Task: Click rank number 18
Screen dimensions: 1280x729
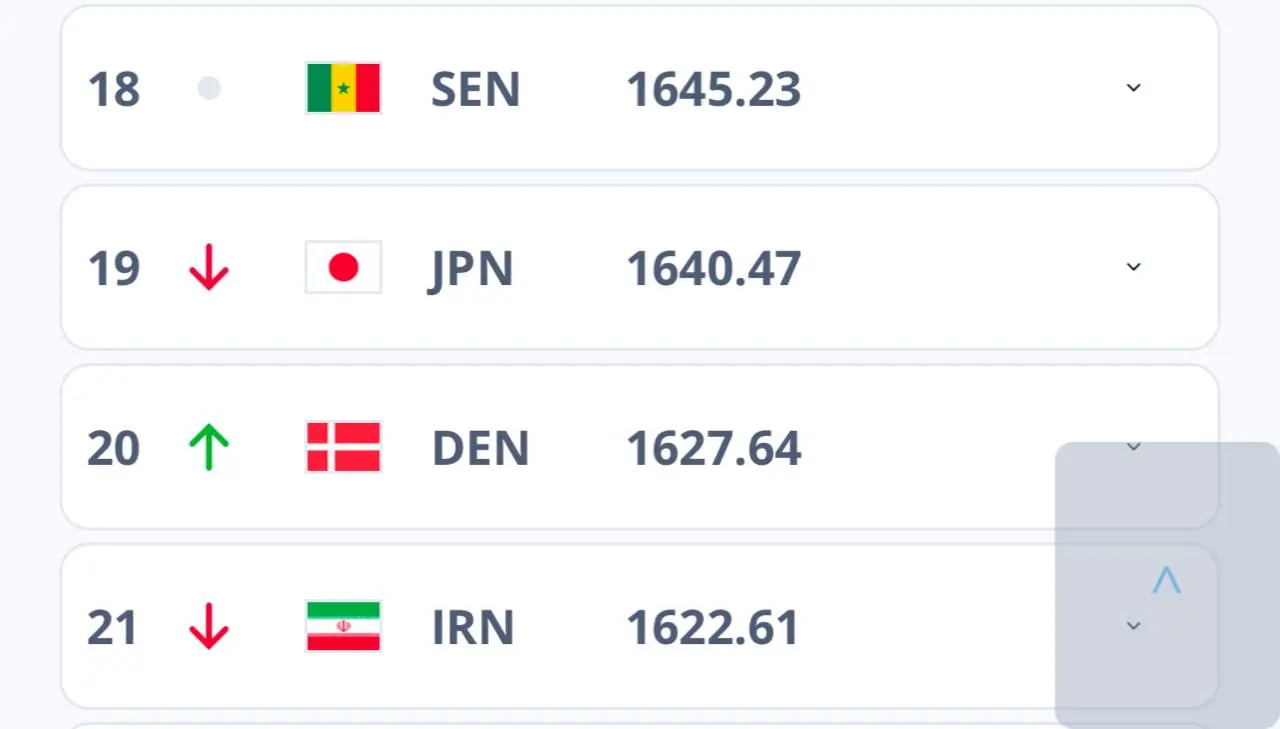Action: [x=114, y=89]
